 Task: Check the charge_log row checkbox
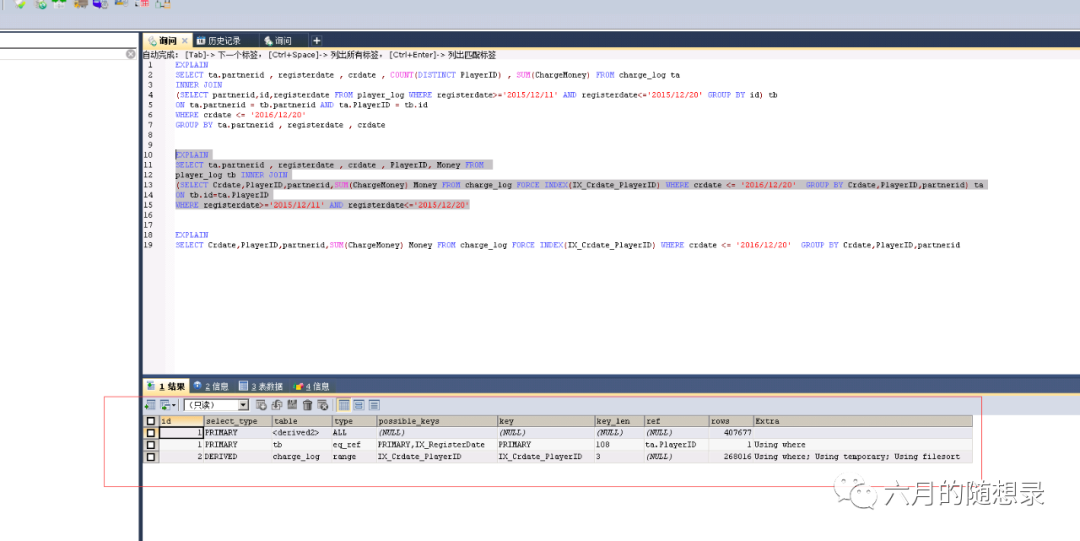point(151,456)
